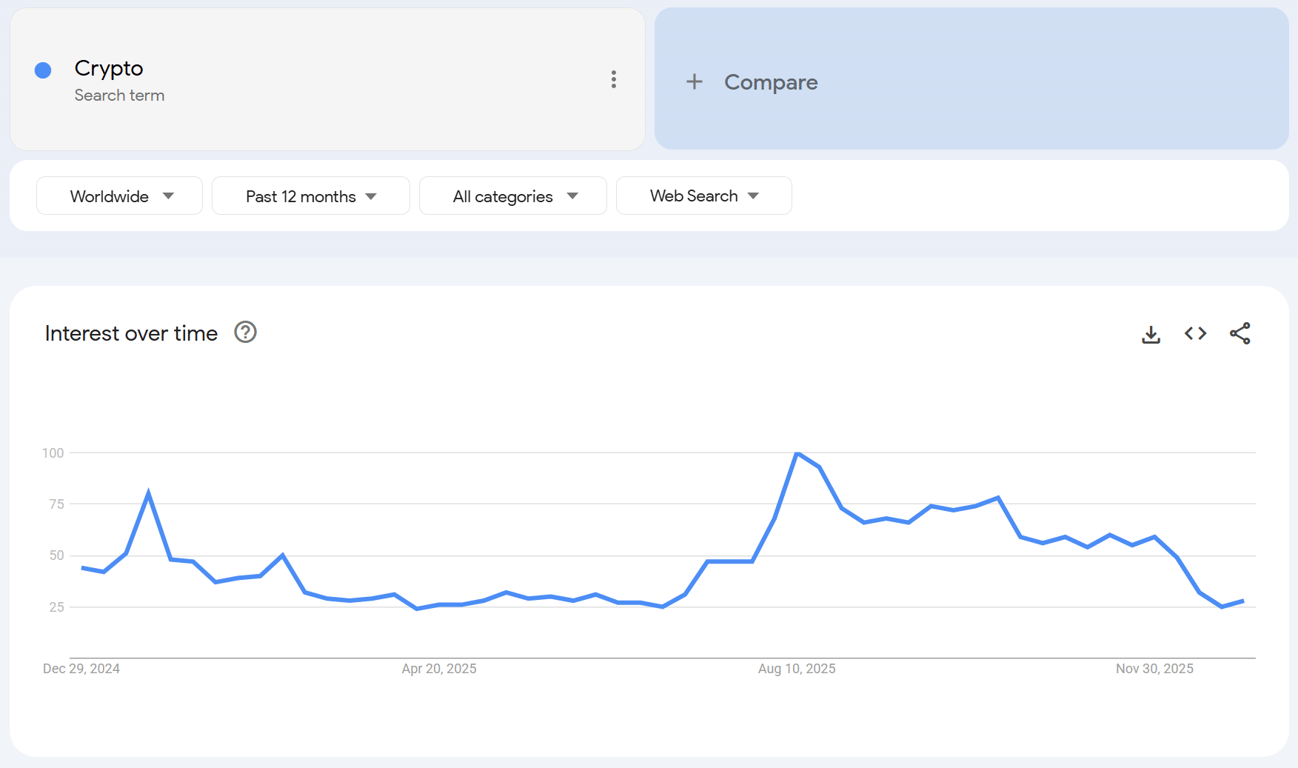Open the help tooltip next to Interest over time
Viewport: 1298px width, 768px height.
pos(245,332)
